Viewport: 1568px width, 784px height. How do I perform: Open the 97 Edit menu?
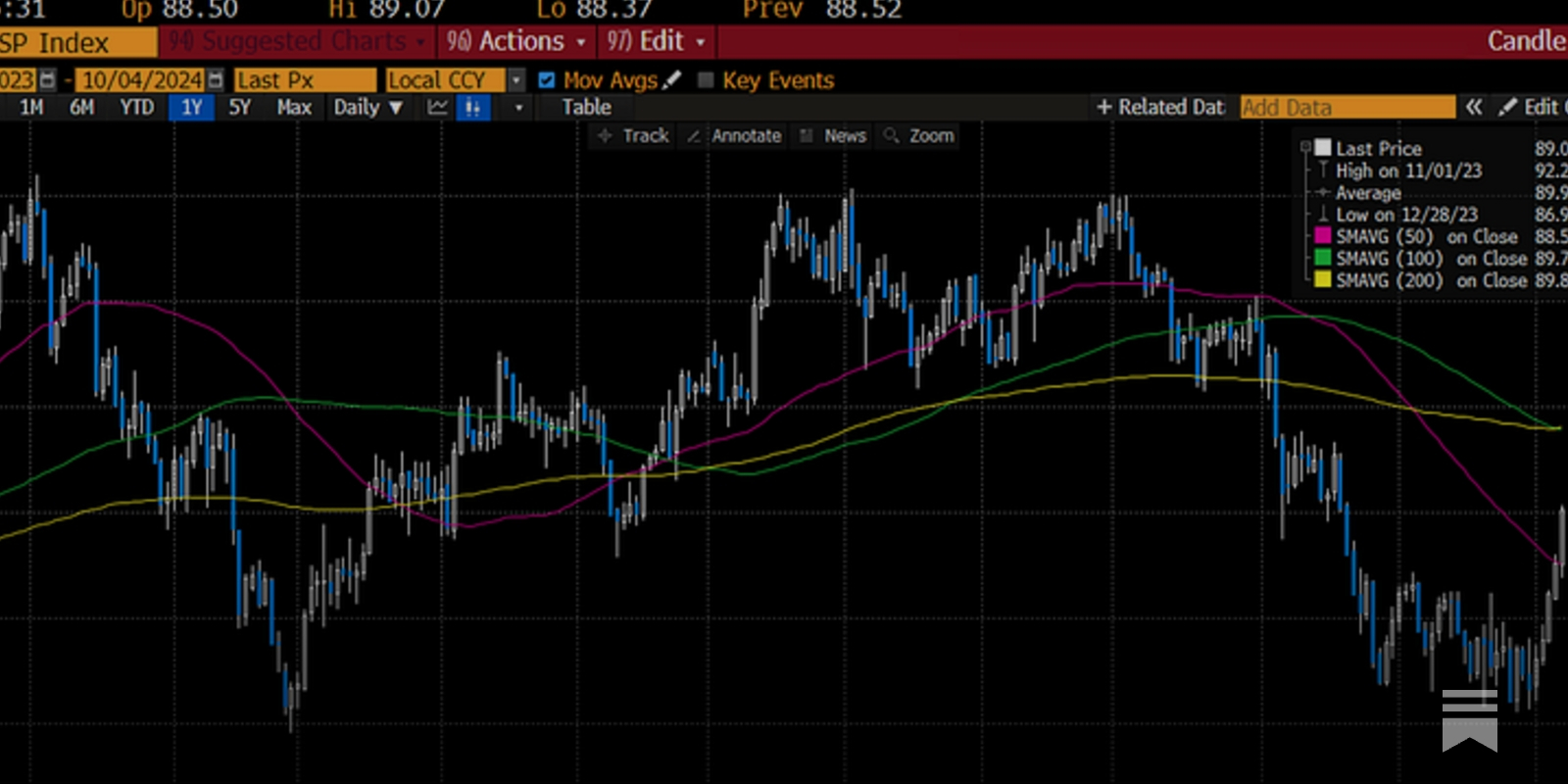[656, 42]
